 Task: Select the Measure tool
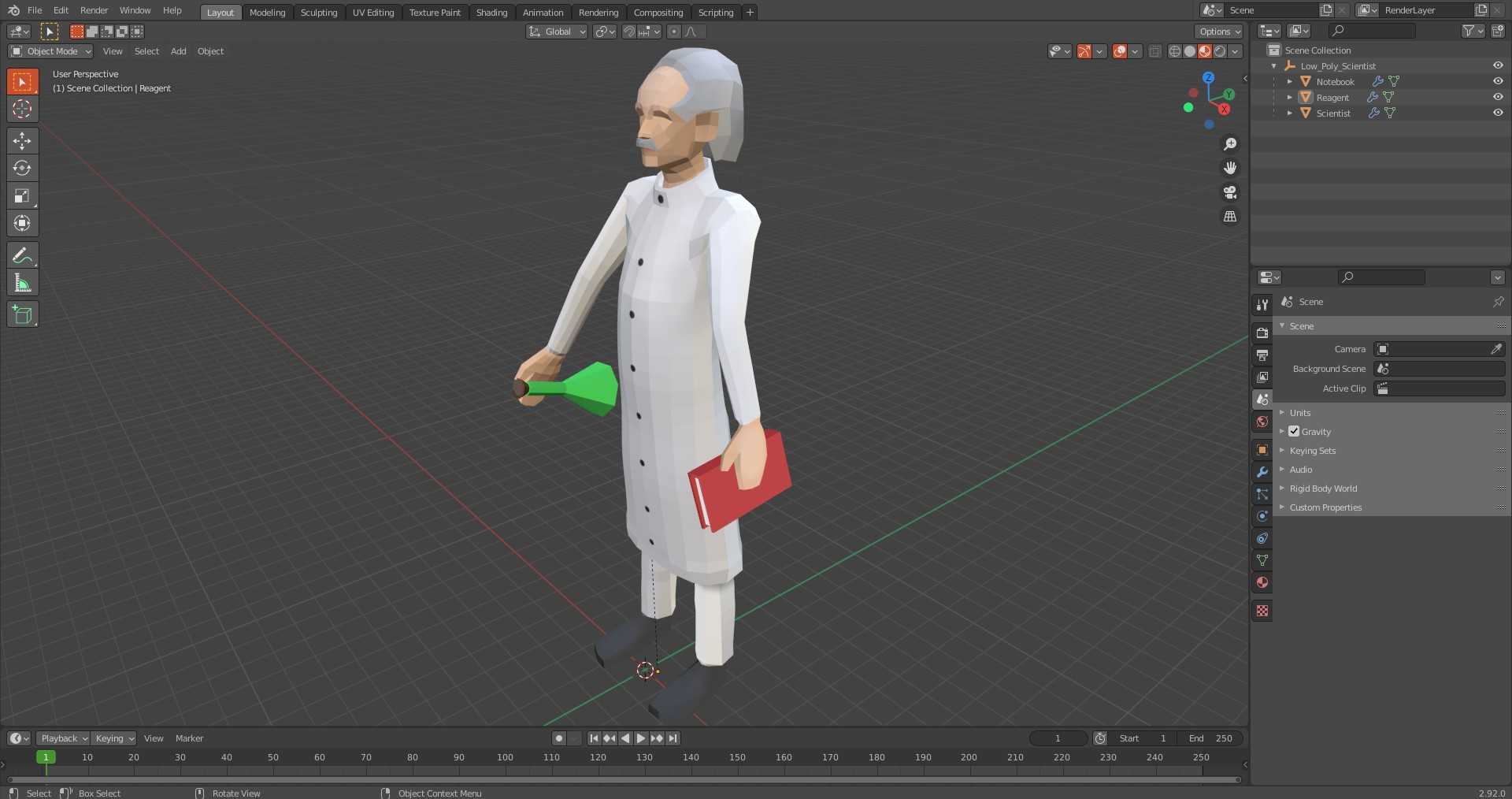[x=22, y=283]
